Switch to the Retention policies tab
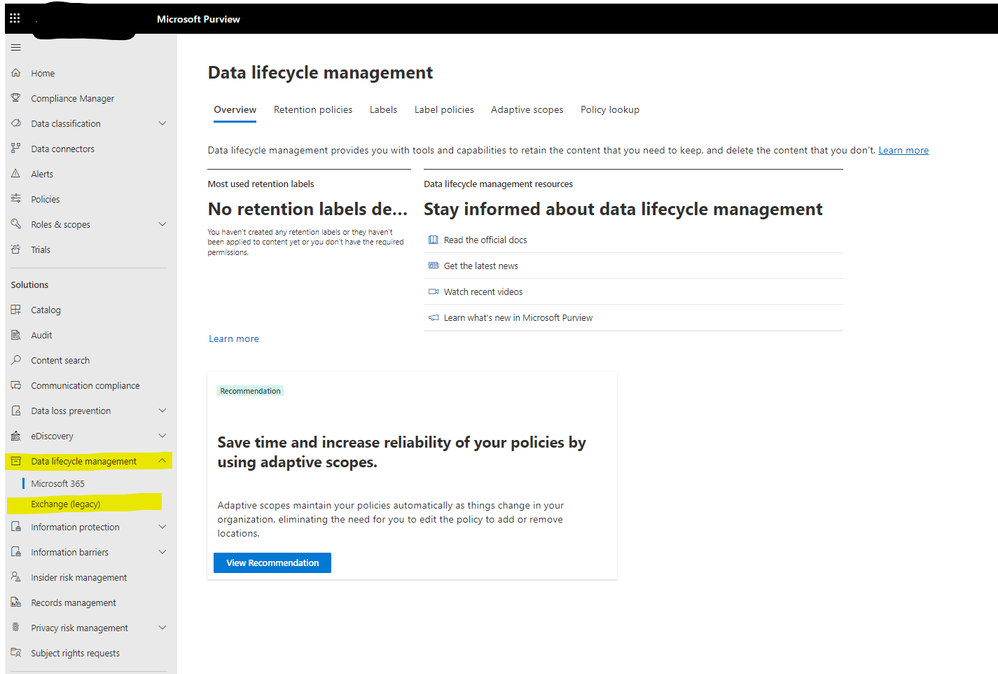This screenshot has width=998, height=674. pyautogui.click(x=313, y=110)
